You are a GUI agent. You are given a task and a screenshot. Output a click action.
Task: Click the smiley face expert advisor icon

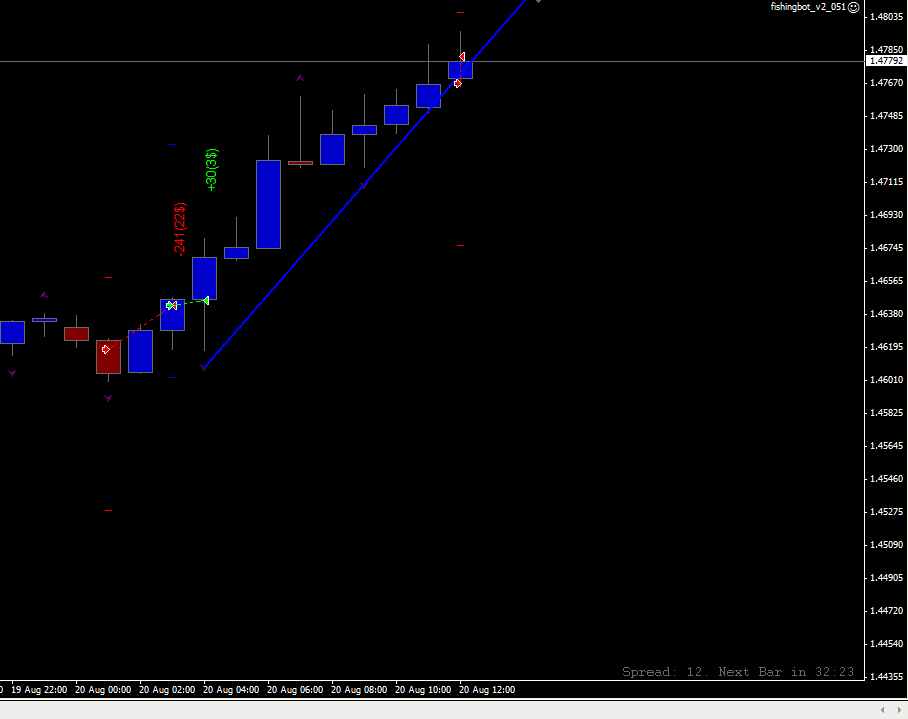click(x=854, y=8)
